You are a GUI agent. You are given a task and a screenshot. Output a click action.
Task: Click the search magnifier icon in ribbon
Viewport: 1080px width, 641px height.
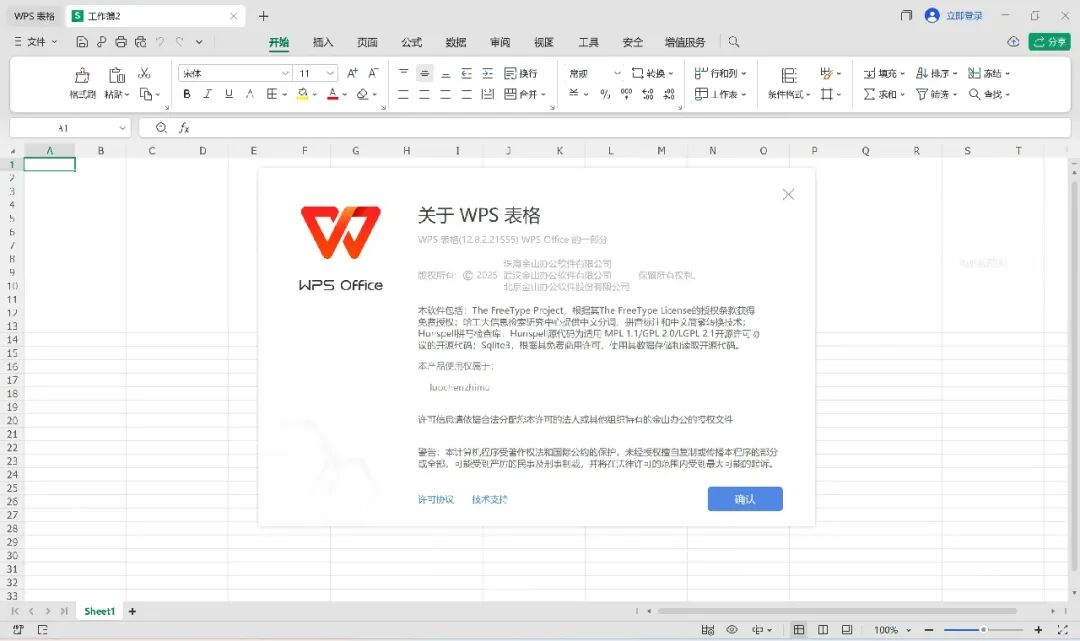pos(734,42)
